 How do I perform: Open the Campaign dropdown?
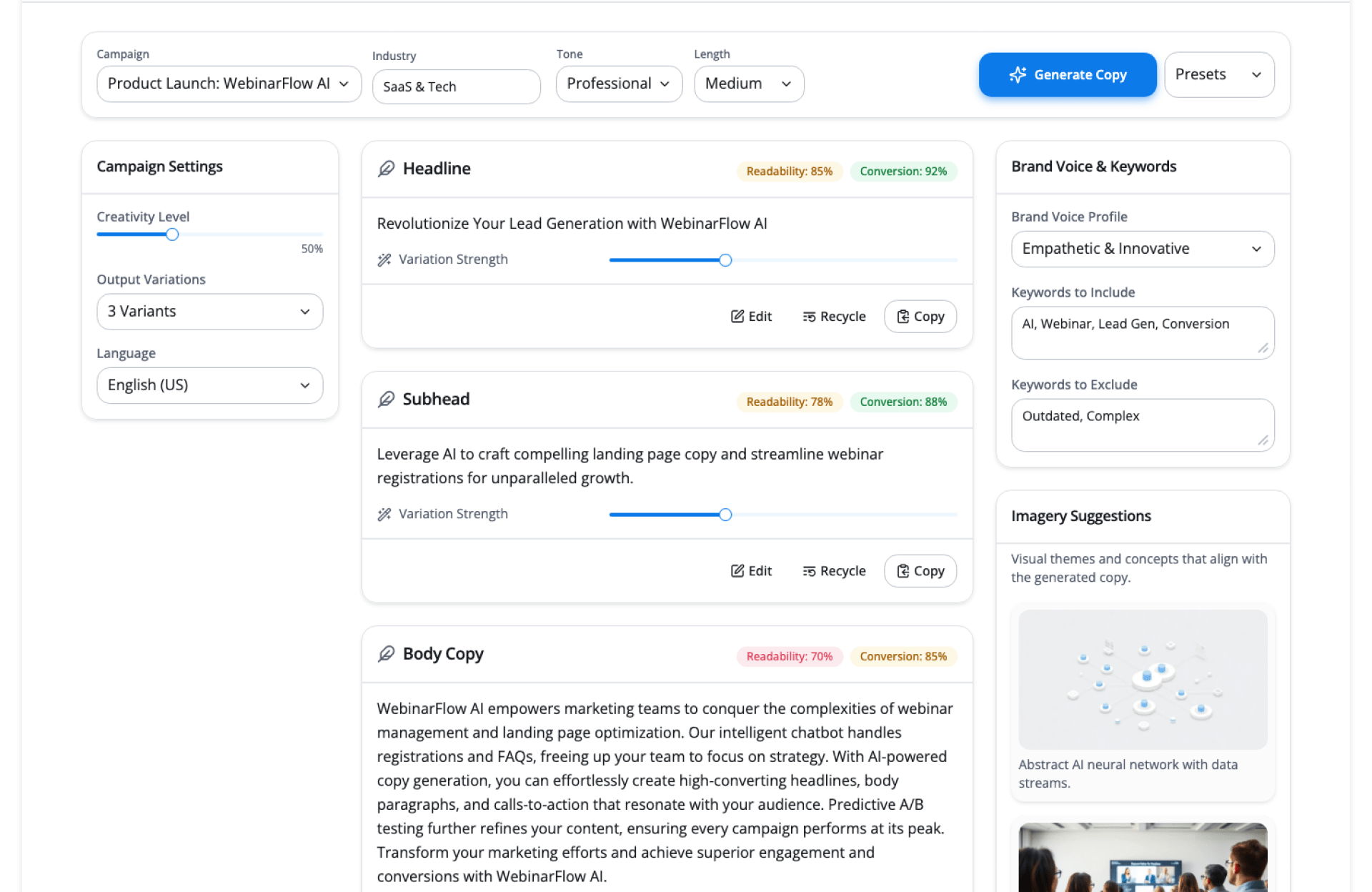229,84
